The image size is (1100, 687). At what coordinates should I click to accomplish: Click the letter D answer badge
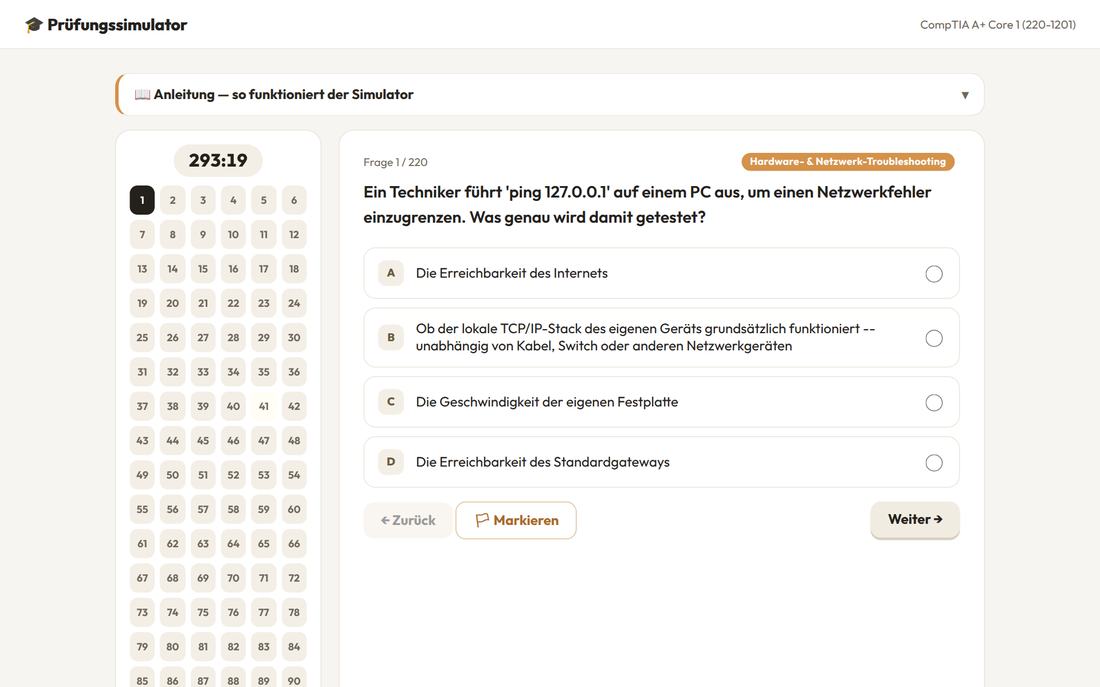tap(391, 462)
